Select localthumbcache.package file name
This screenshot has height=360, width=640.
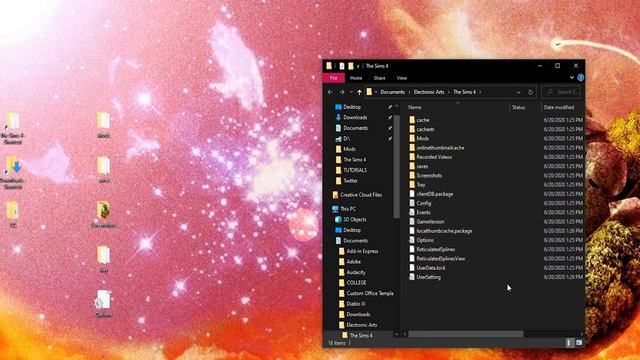point(444,231)
